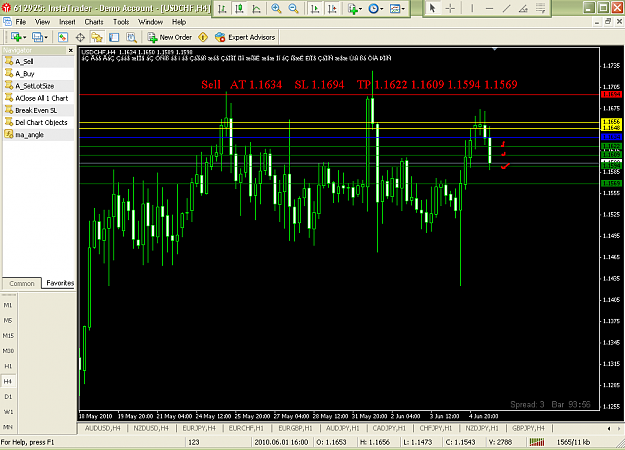Viewport: 625px width, 450px height.
Task: Open the View menu
Action: tap(42, 22)
